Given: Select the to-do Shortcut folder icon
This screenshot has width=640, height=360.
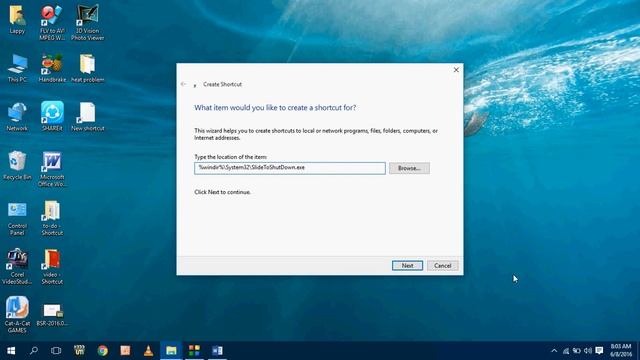Looking at the screenshot, I should [x=52, y=218].
